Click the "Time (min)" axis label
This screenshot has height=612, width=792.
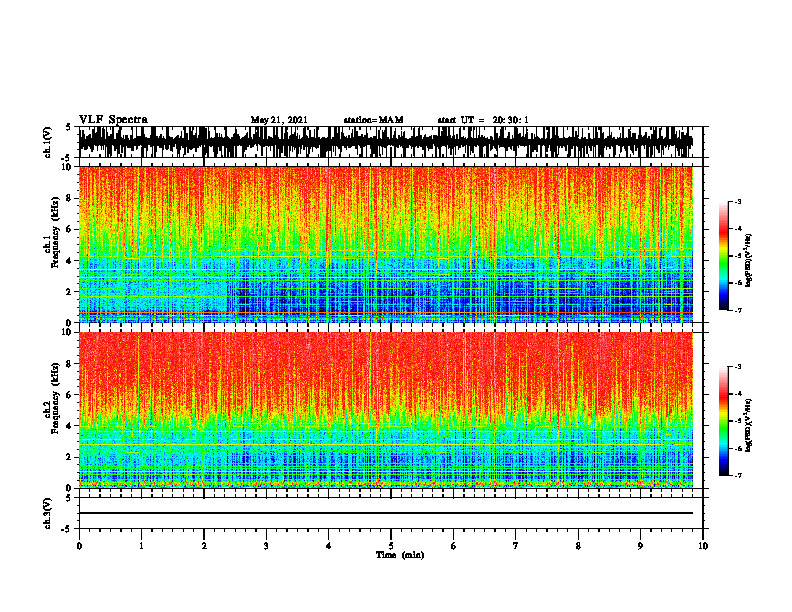click(400, 555)
